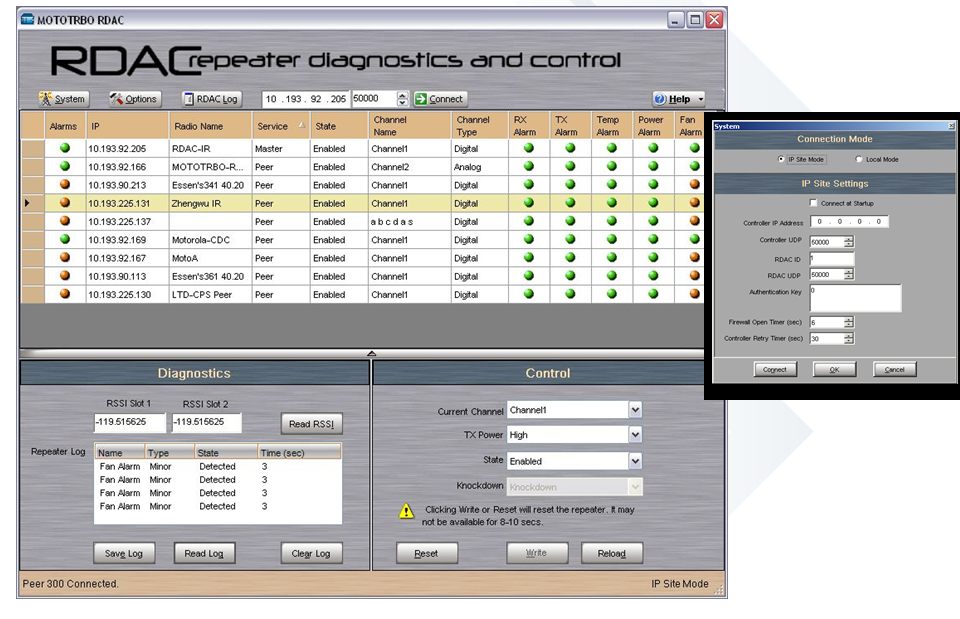Click the MOTOTRBO RDAC title bar icon
Image resolution: width=960 pixels, height=619 pixels.
pos(27,20)
